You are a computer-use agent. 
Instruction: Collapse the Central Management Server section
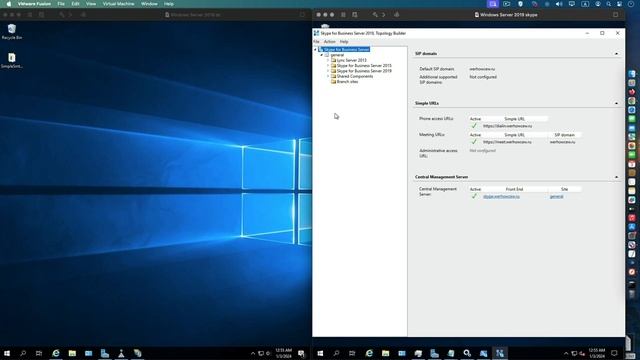tap(616, 177)
